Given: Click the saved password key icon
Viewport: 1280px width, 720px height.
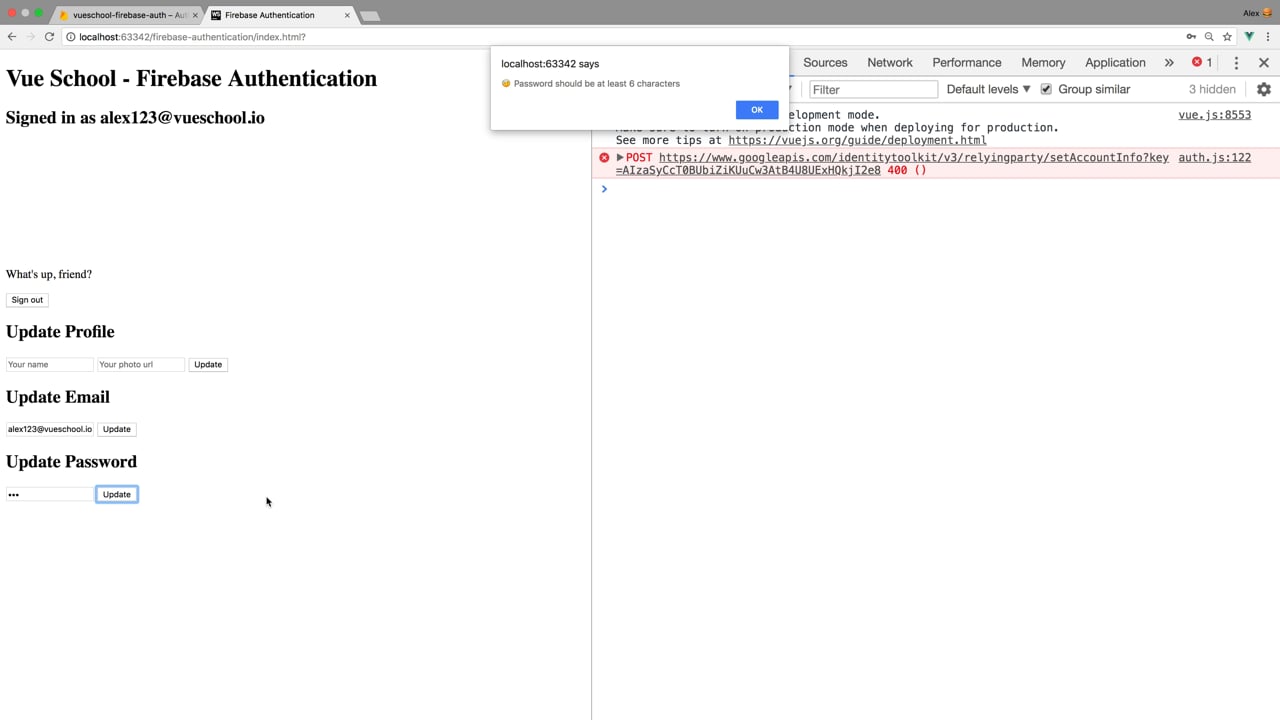Looking at the screenshot, I should [1191, 37].
